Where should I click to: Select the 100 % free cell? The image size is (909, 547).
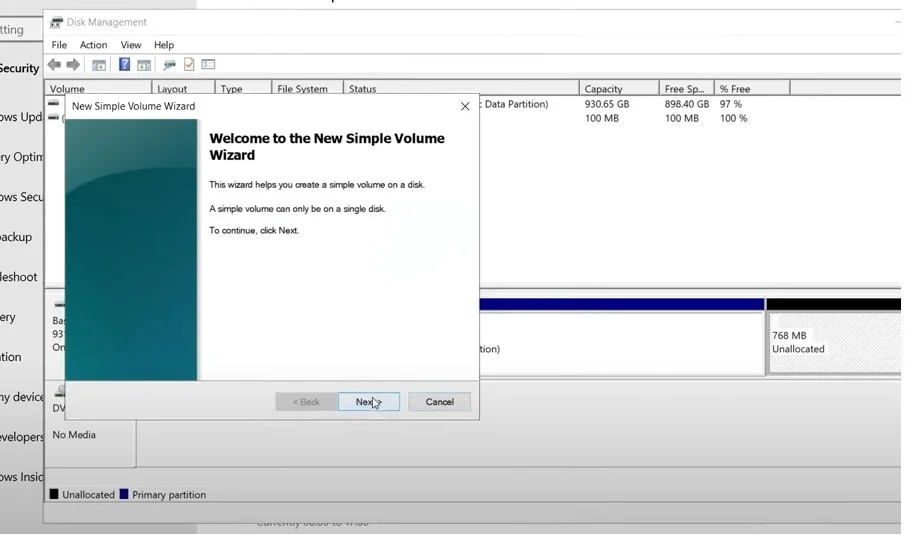click(733, 118)
